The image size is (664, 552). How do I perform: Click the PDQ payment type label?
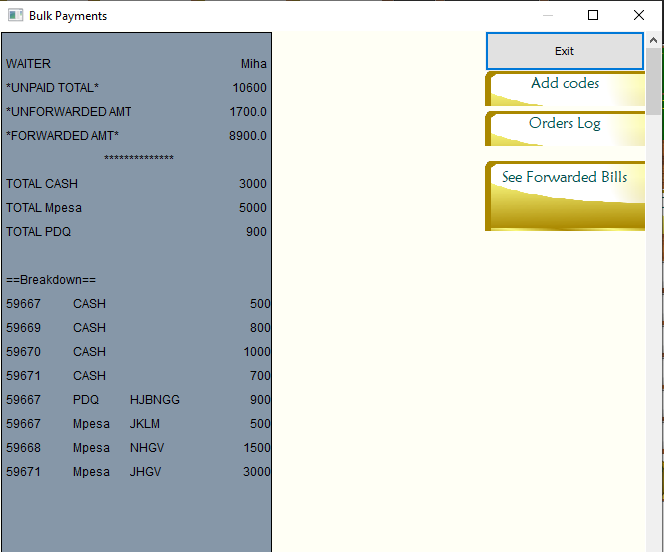(x=86, y=400)
